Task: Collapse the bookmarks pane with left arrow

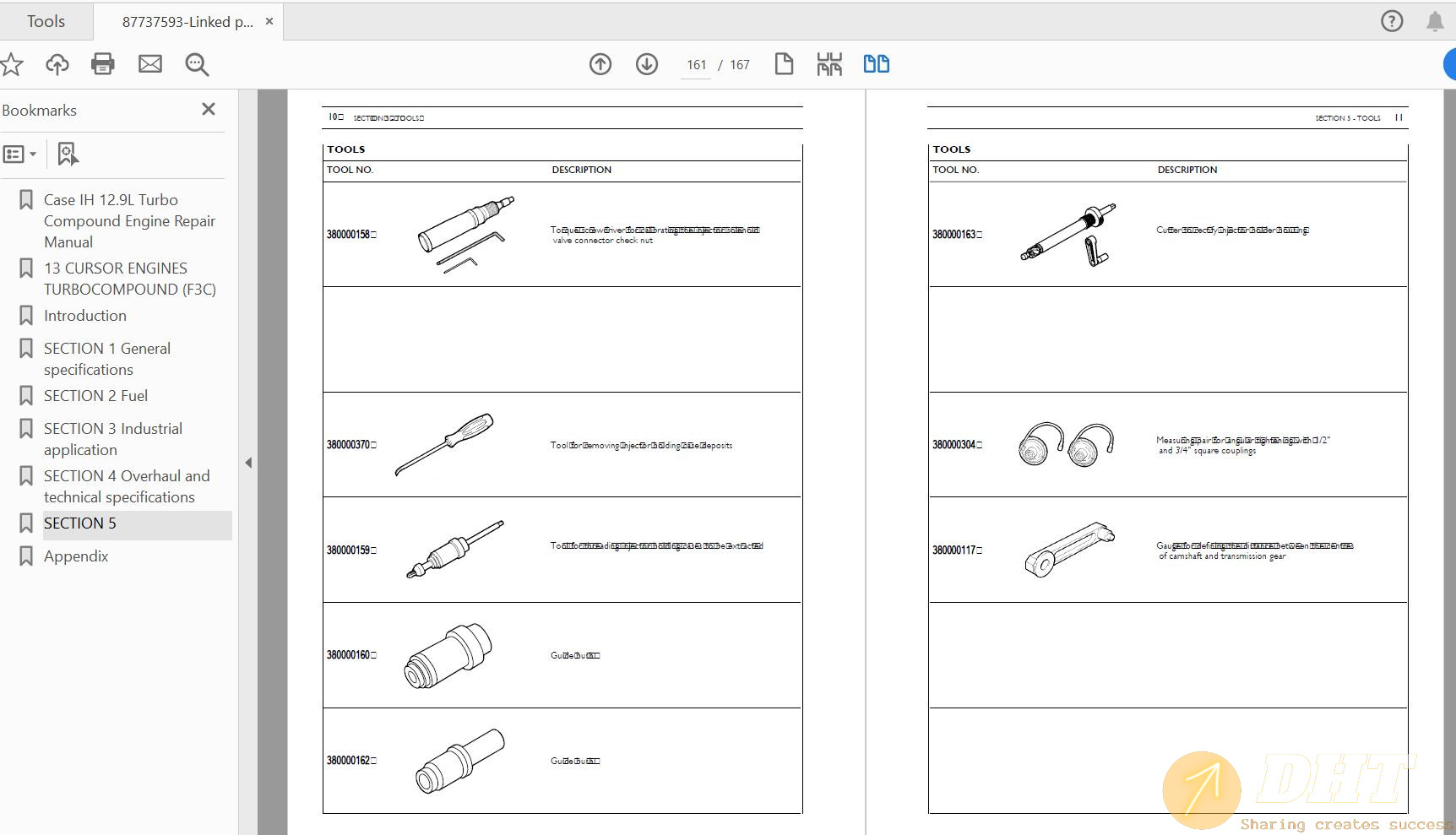Action: click(x=248, y=463)
